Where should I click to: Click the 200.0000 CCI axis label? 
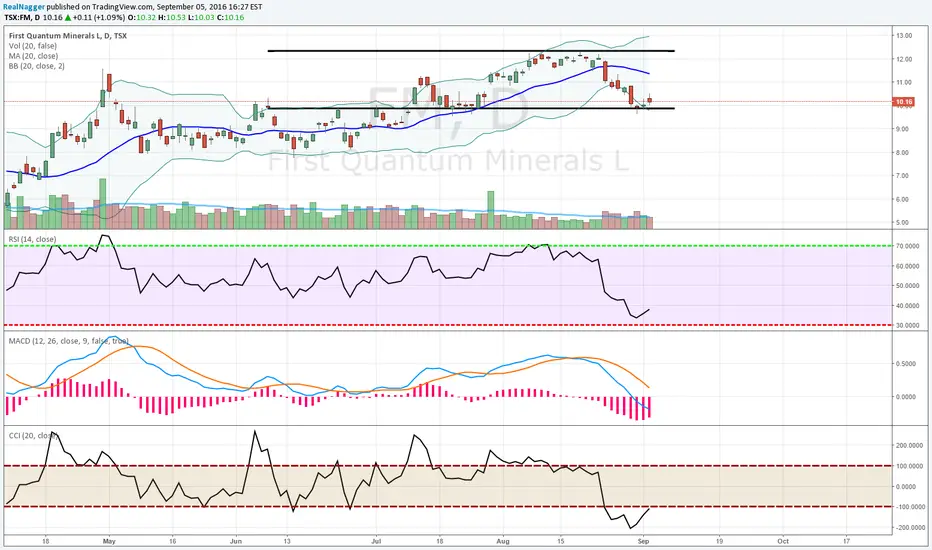(910, 445)
